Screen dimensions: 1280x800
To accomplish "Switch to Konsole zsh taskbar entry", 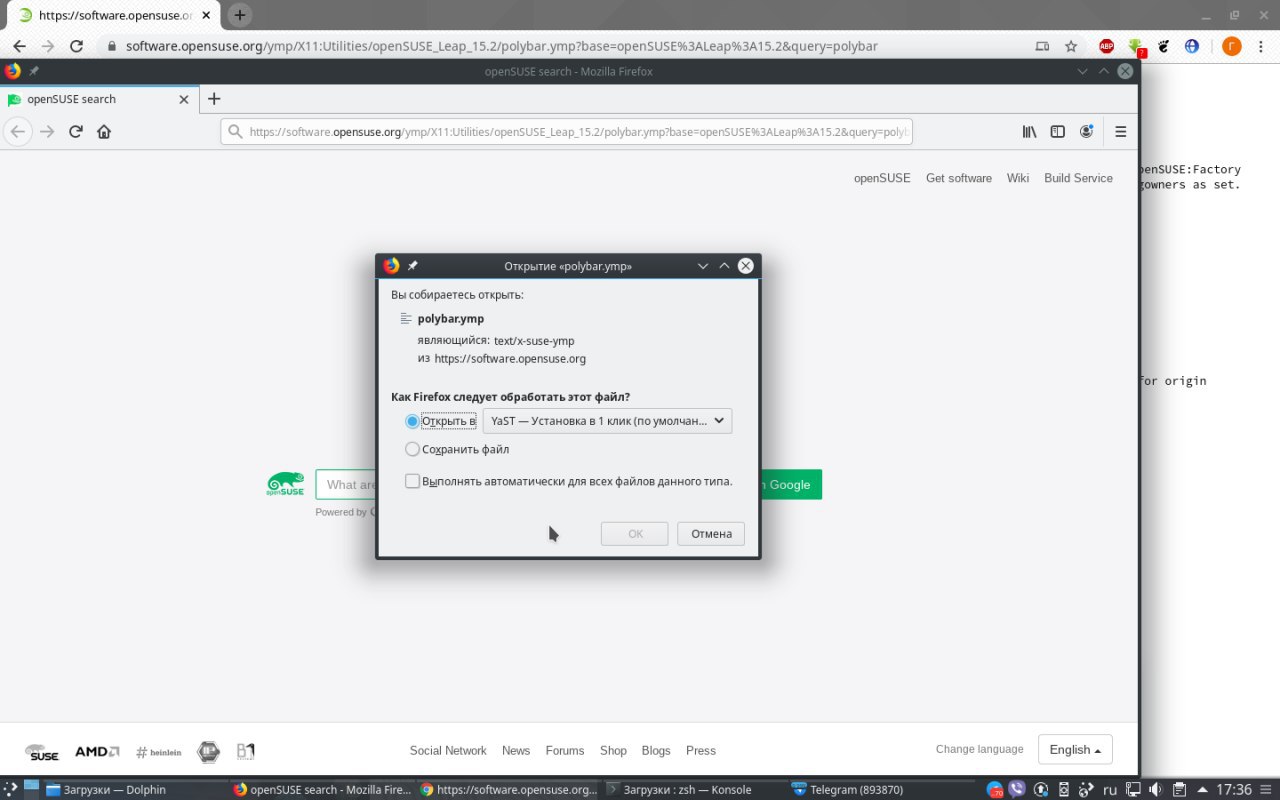I will (696, 789).
